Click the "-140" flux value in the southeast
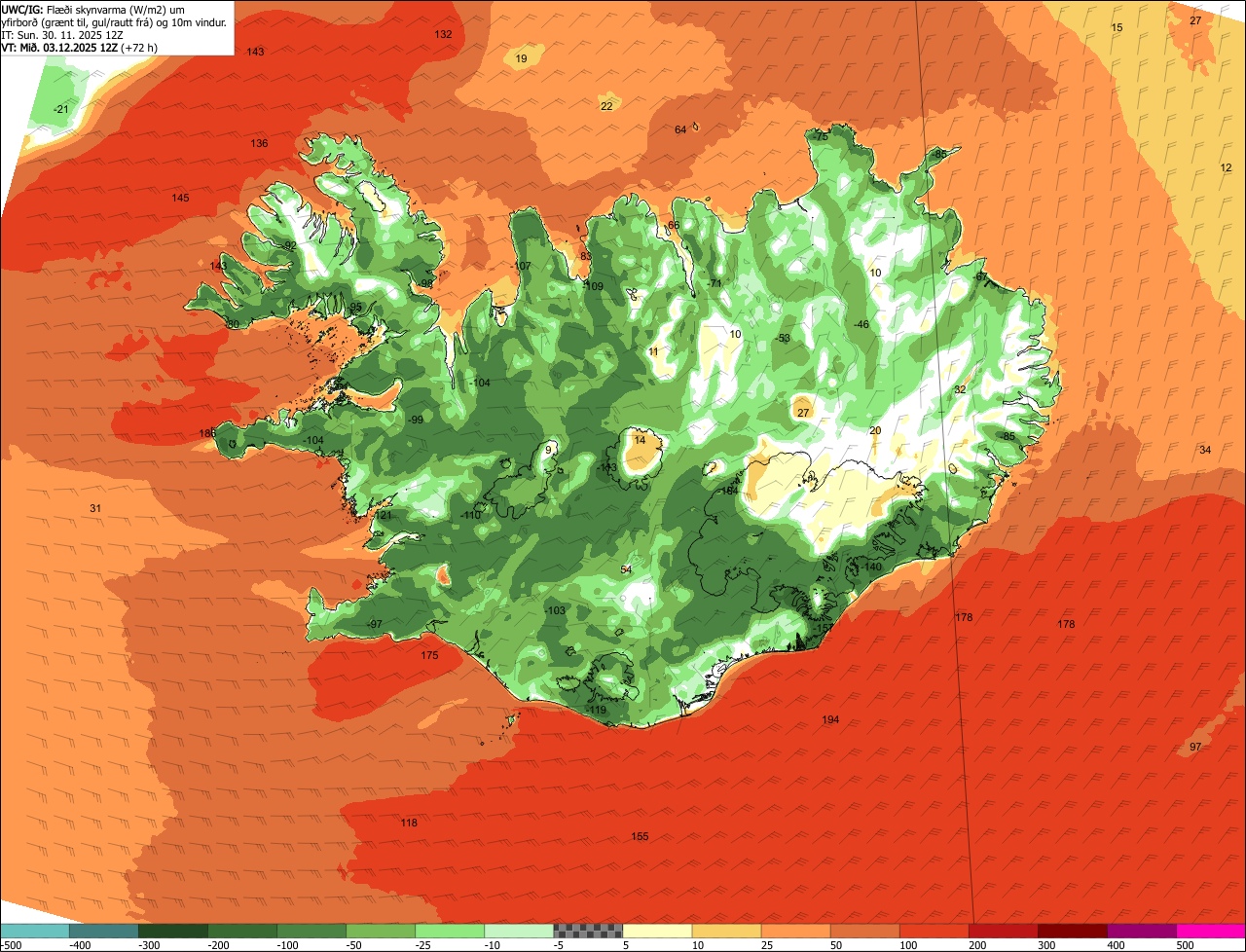Screen dimensions: 1246x952 [x=871, y=568]
